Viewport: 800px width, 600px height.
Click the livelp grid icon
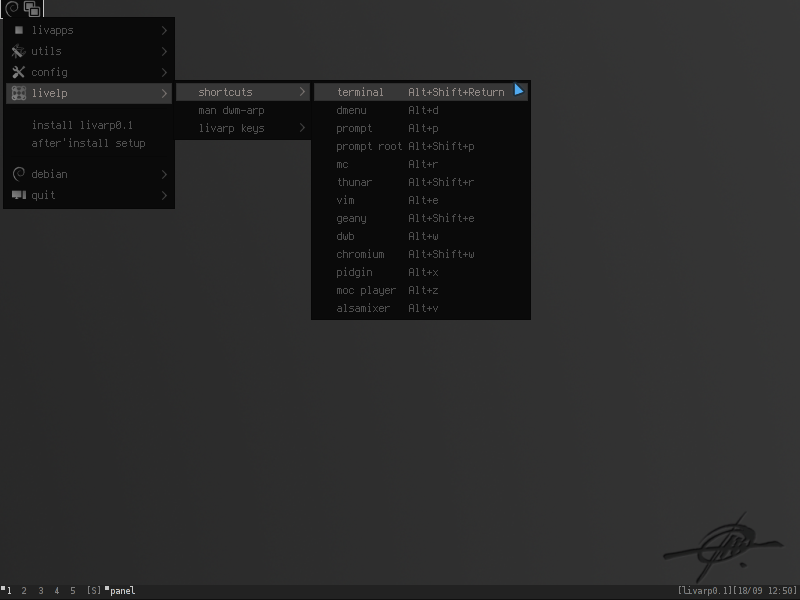pyautogui.click(x=19, y=93)
